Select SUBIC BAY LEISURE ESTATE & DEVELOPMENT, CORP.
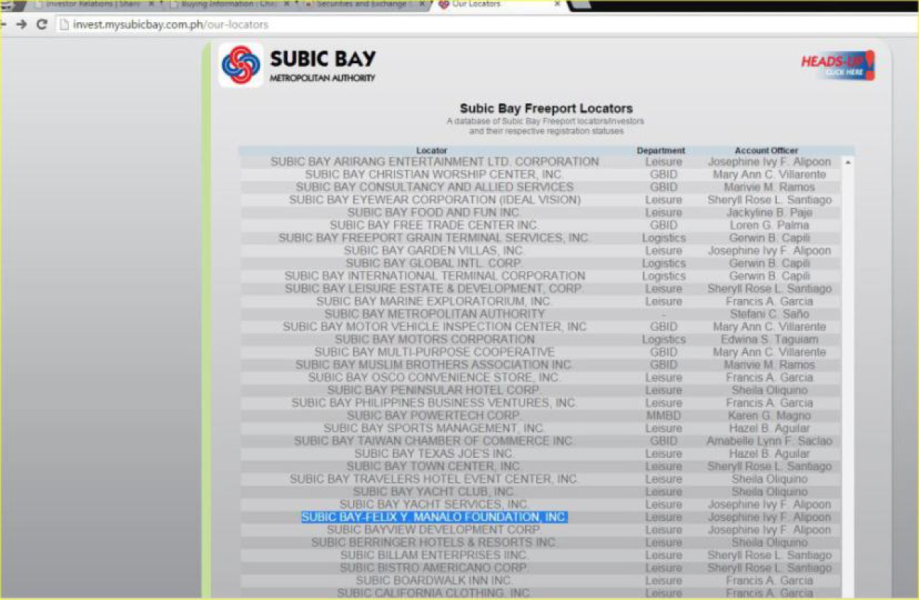This screenshot has width=919, height=600. click(434, 289)
